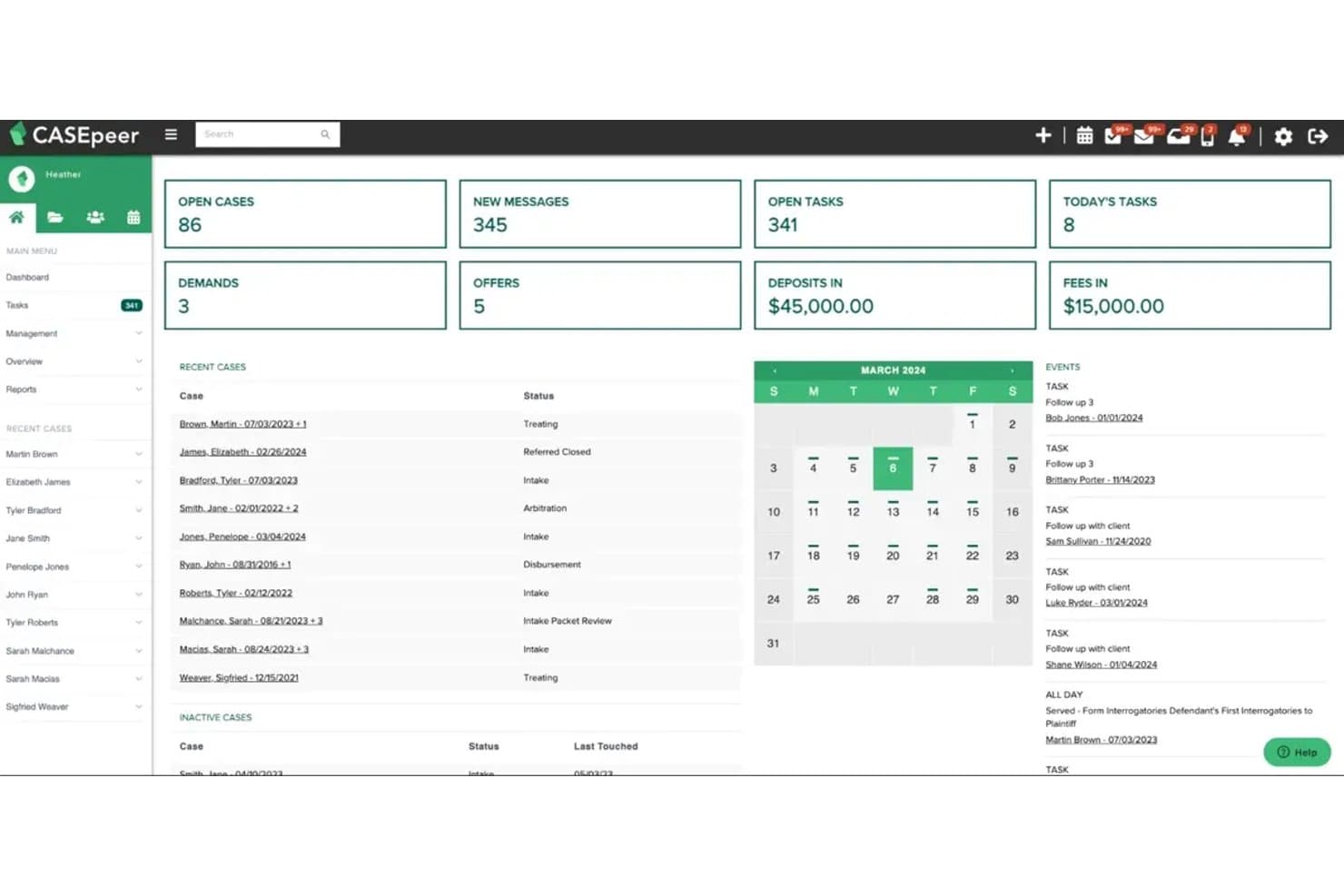Go to previous month in calendar
1344x896 pixels.
(x=775, y=370)
